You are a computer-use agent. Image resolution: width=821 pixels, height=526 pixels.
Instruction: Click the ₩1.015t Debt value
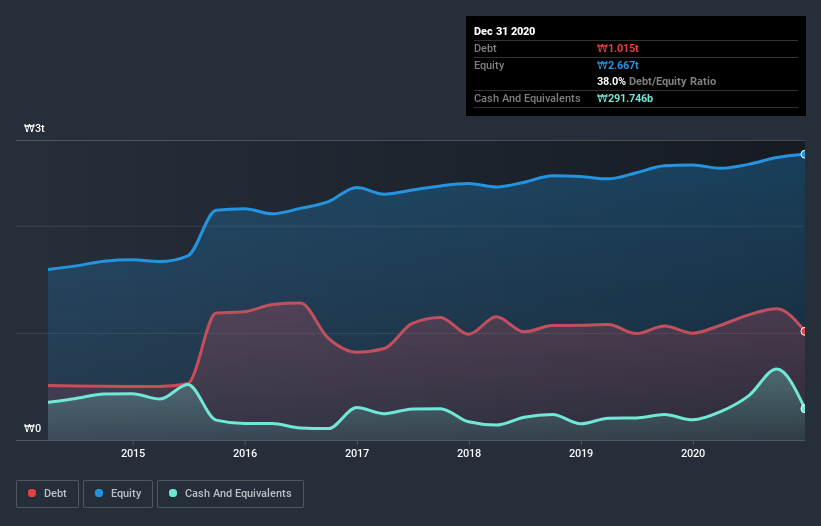(x=618, y=48)
